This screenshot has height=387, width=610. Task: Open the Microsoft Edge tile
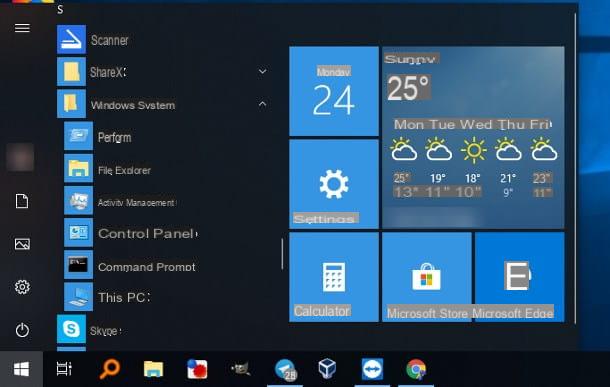[x=520, y=277]
